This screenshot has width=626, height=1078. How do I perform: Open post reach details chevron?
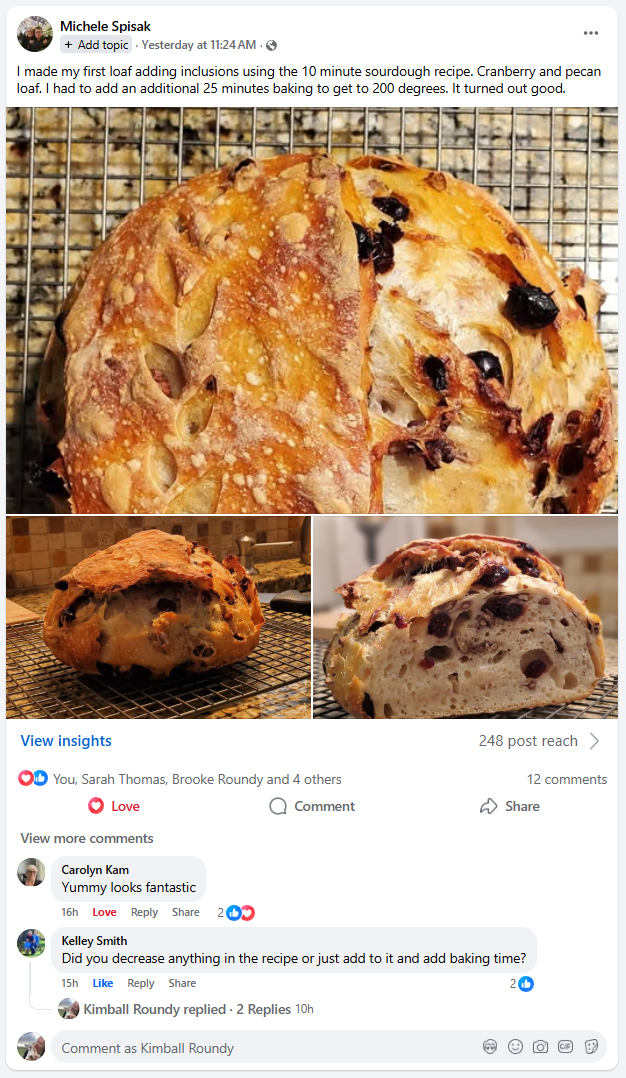point(594,741)
